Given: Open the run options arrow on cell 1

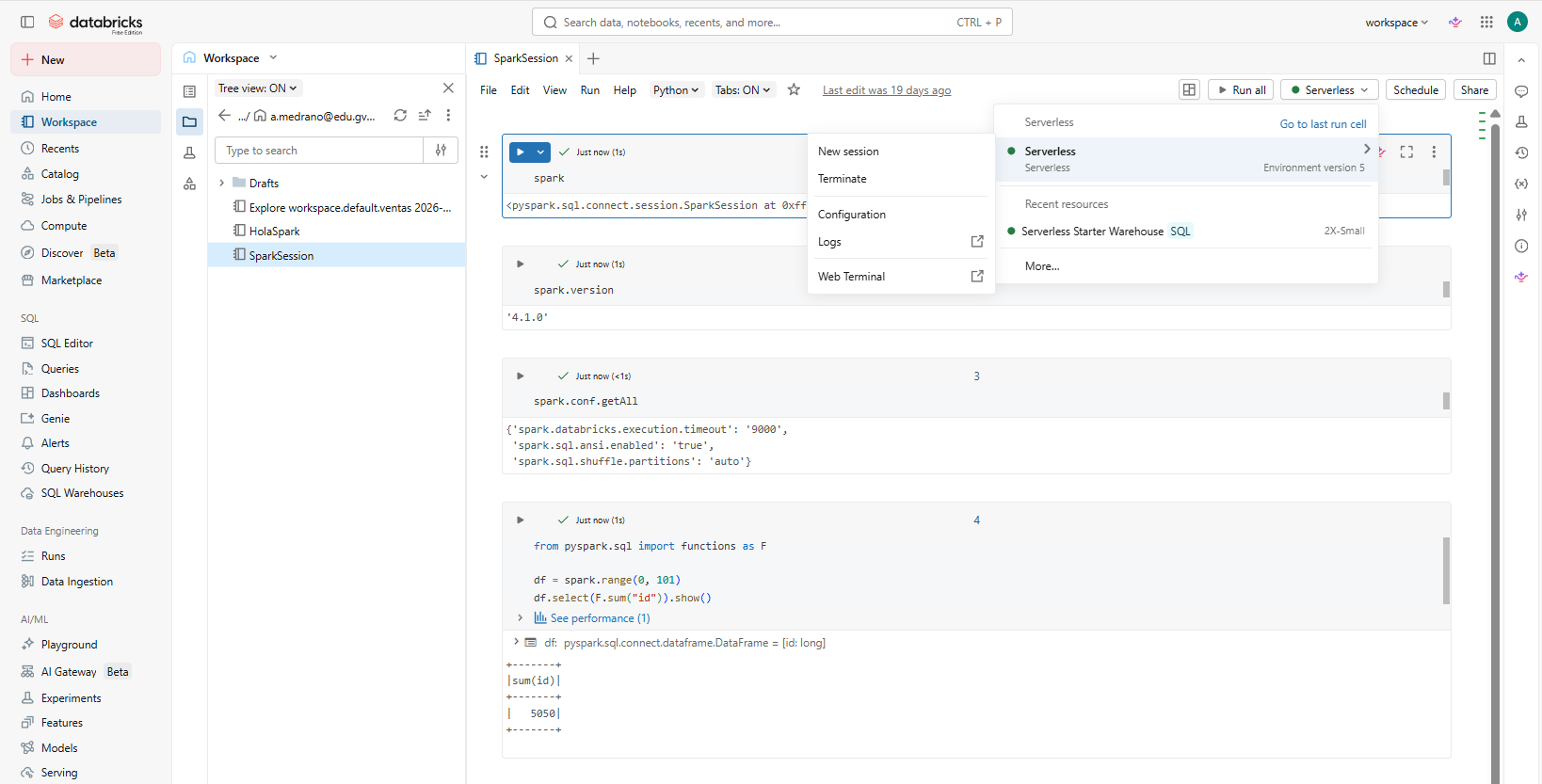Looking at the screenshot, I should (x=540, y=152).
